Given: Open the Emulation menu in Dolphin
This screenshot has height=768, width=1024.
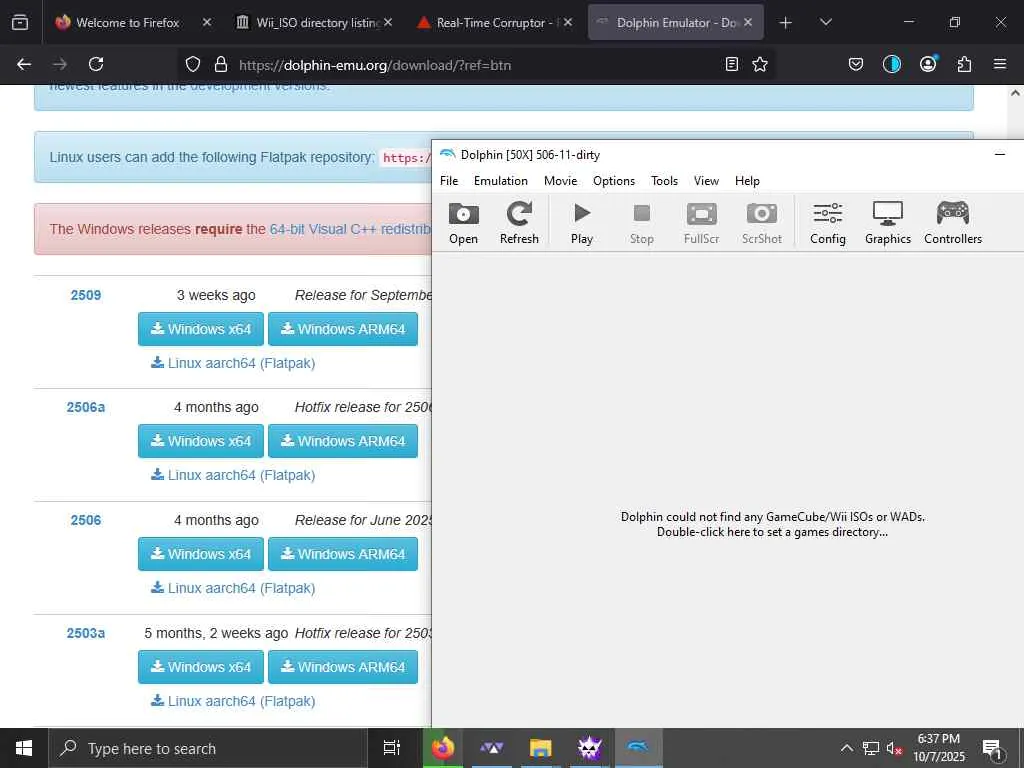Looking at the screenshot, I should (501, 181).
